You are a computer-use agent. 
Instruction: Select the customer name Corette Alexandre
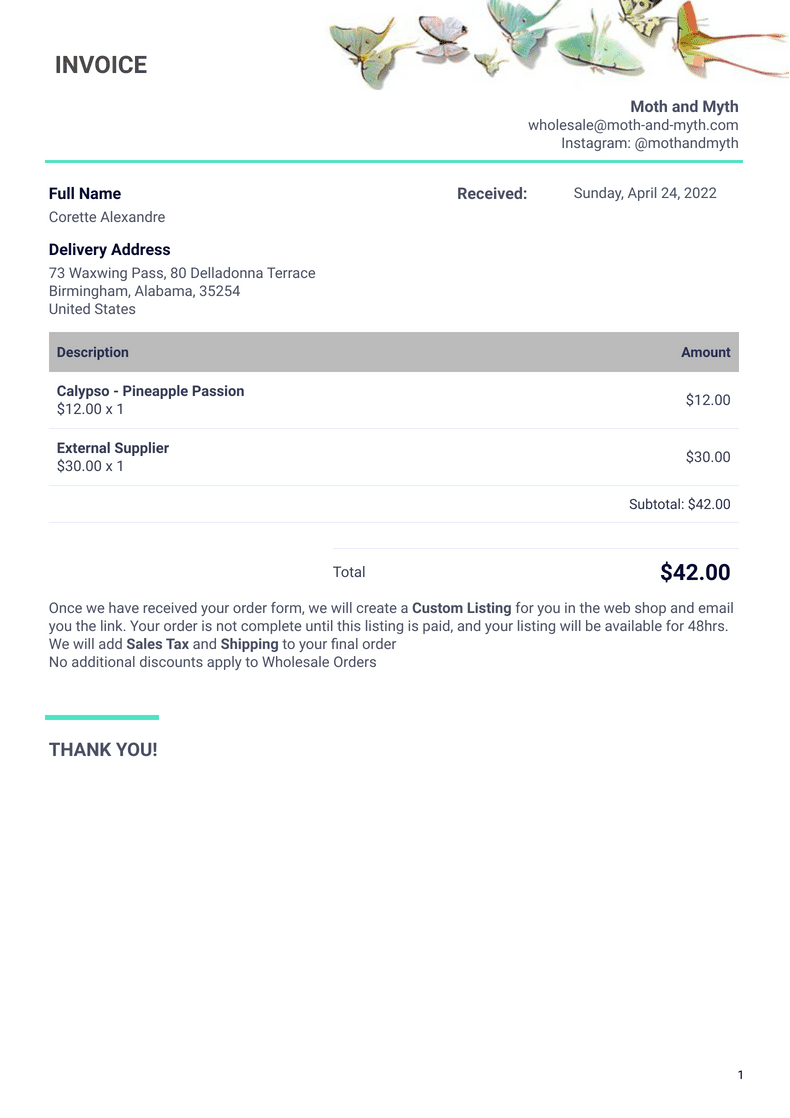point(107,217)
